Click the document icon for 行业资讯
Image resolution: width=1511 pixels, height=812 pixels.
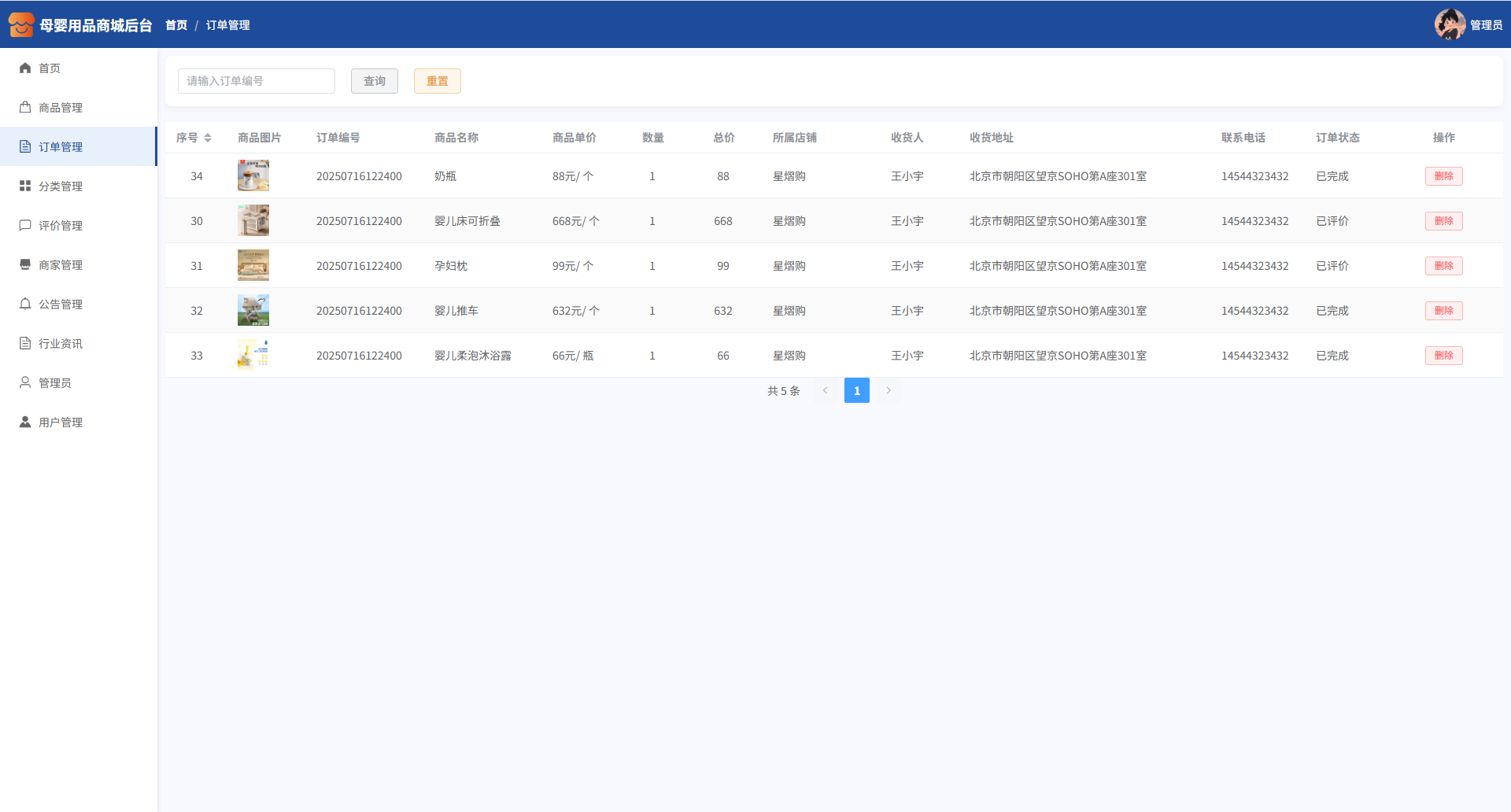click(25, 344)
